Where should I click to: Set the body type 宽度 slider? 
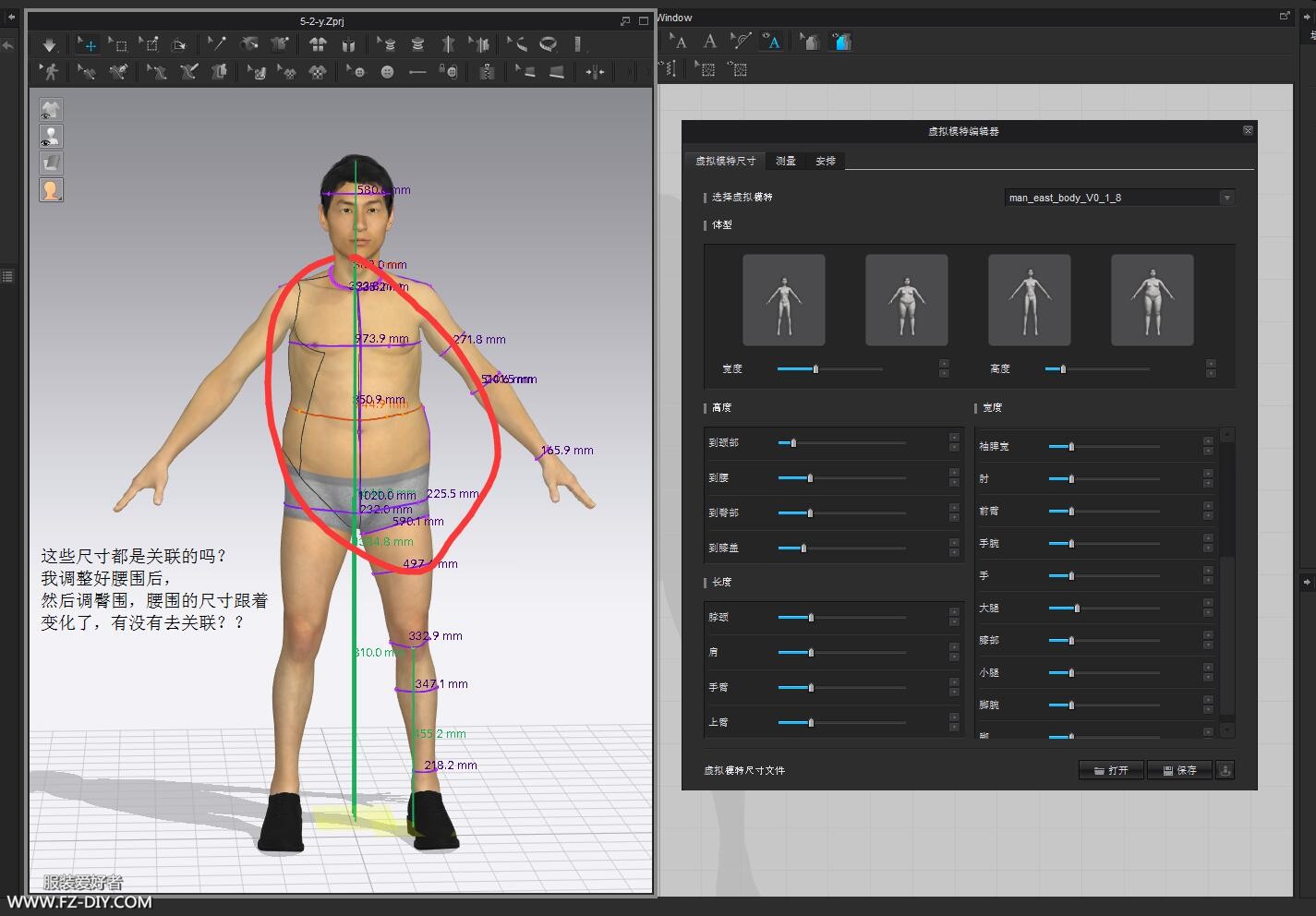[x=829, y=369]
